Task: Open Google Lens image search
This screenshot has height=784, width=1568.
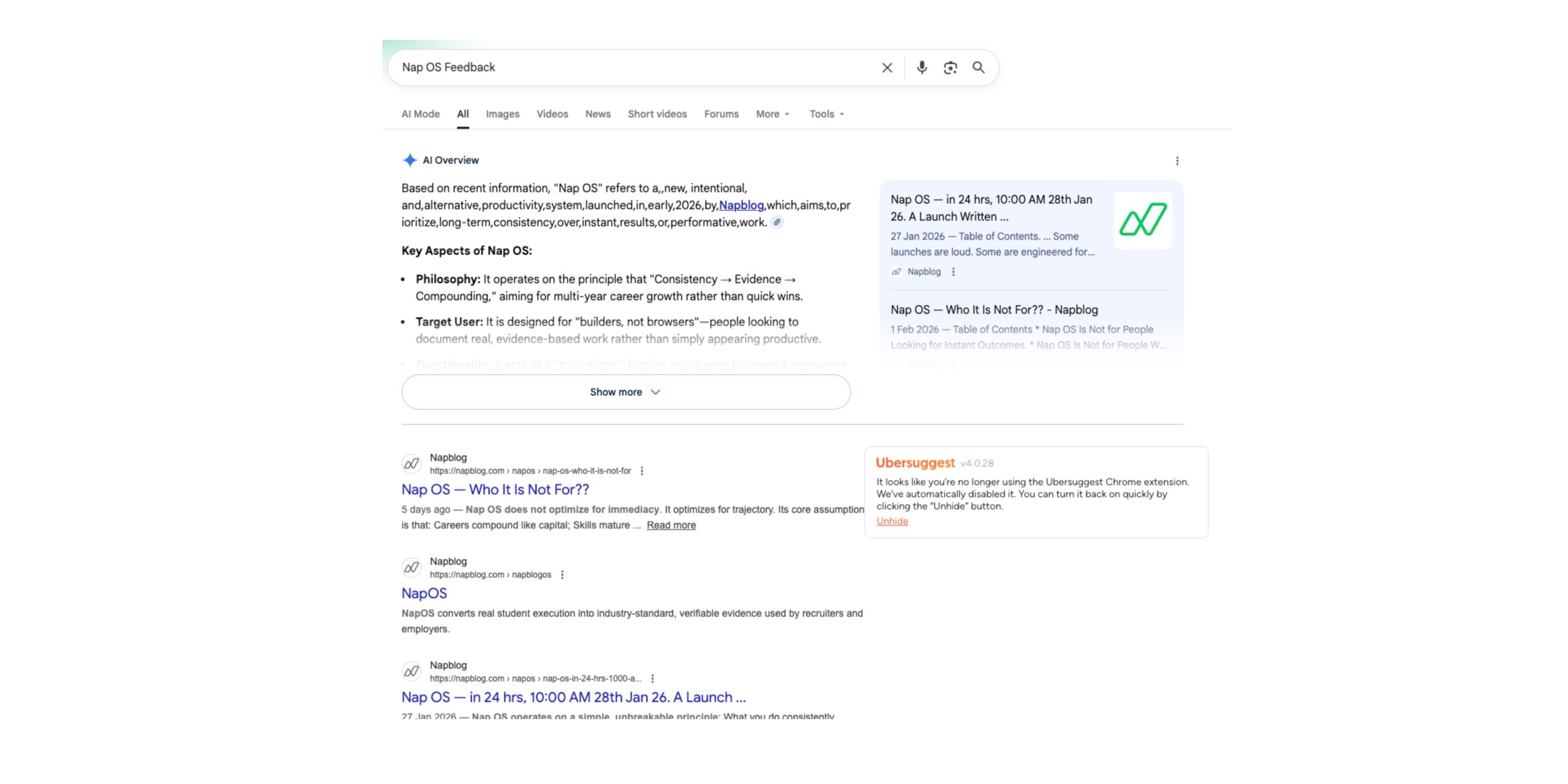Action: point(950,67)
